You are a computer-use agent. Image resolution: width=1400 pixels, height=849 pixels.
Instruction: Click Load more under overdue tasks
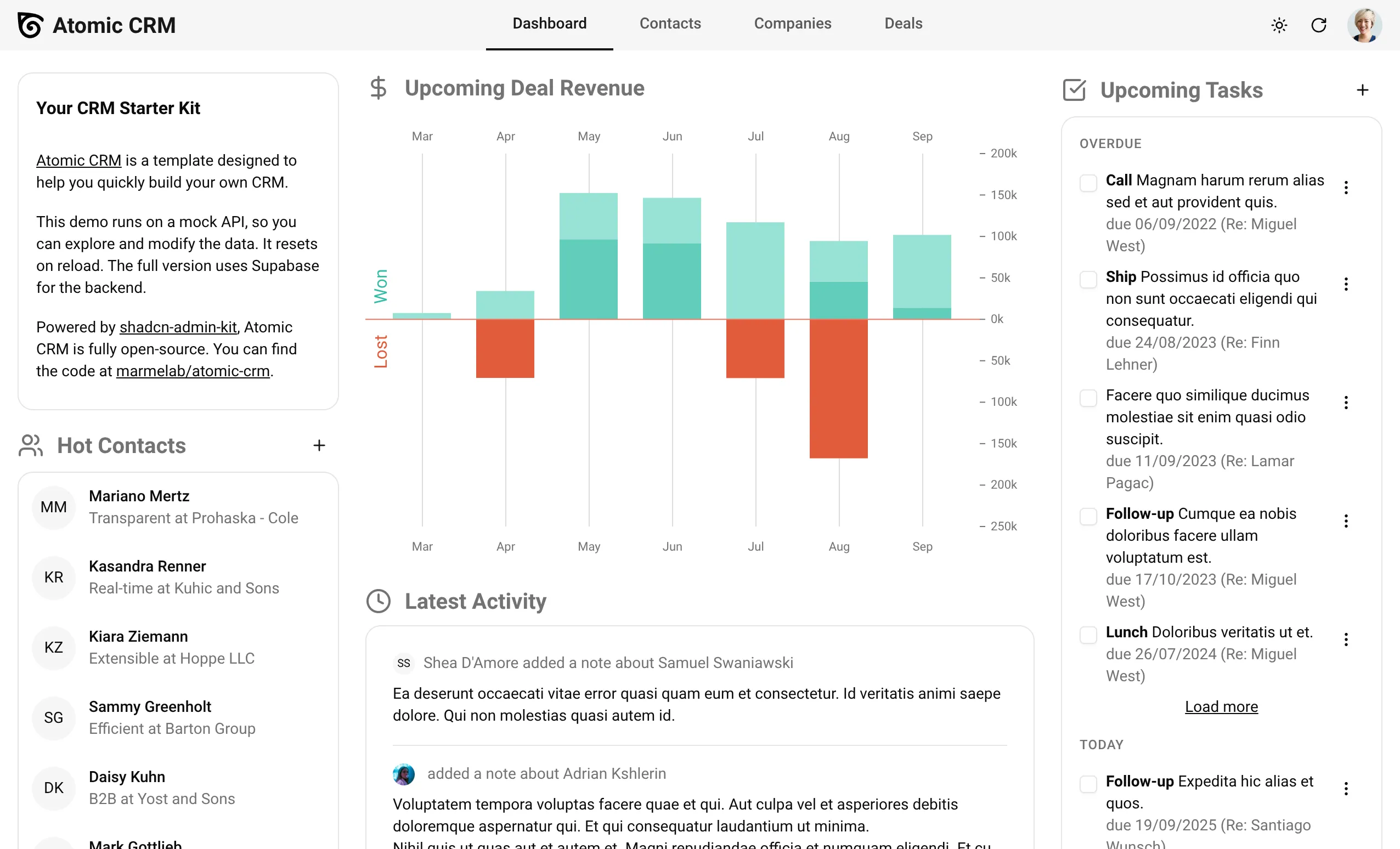pos(1221,706)
